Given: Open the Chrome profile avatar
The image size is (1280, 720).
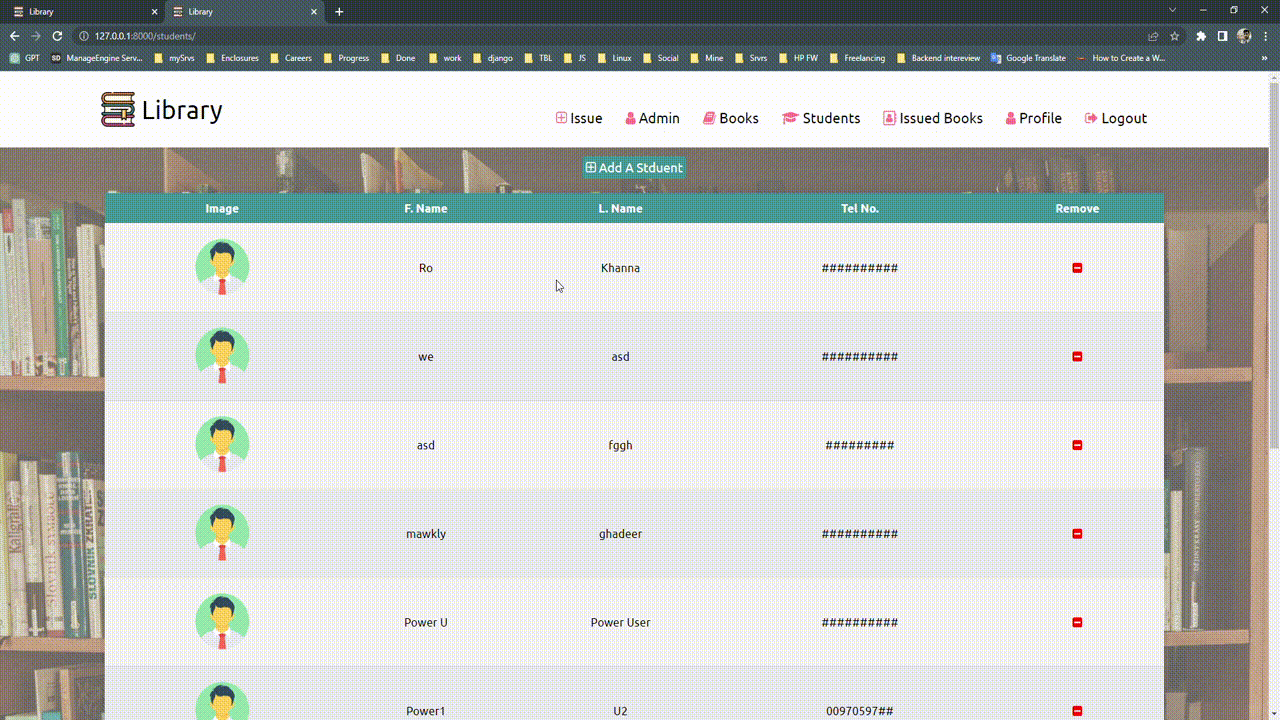Looking at the screenshot, I should (x=1244, y=36).
